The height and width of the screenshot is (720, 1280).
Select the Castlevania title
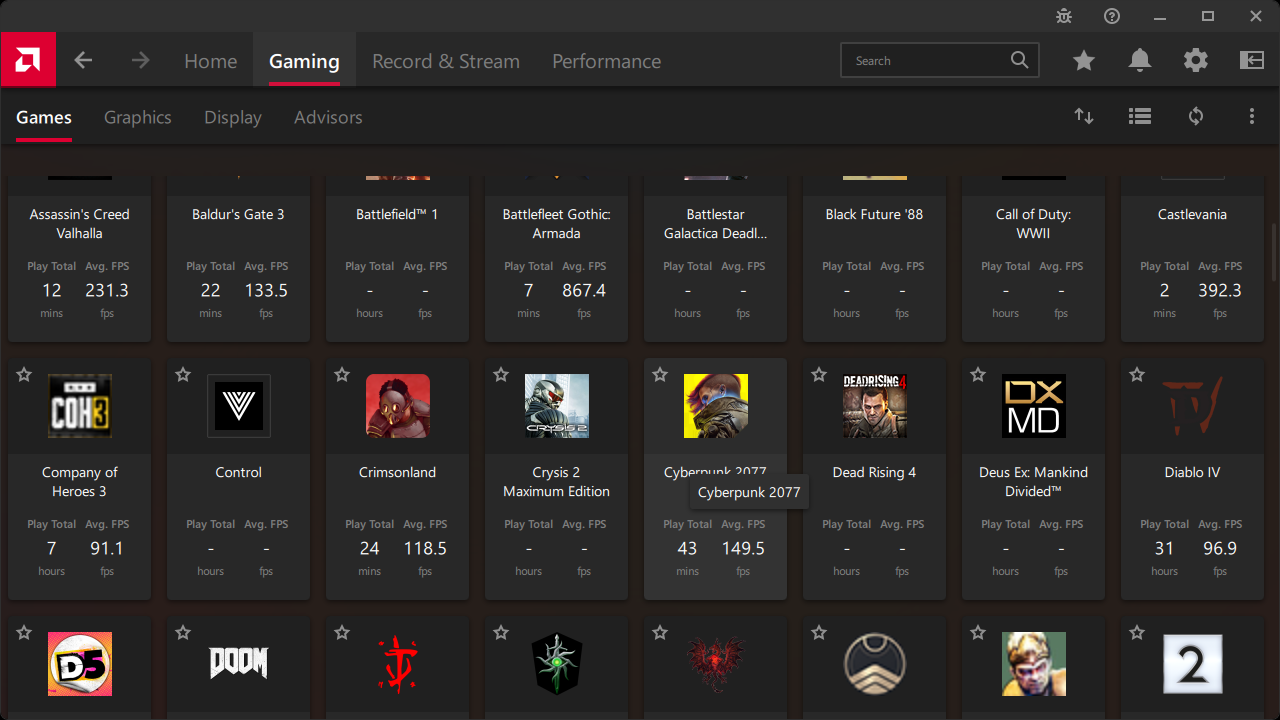point(1193,214)
